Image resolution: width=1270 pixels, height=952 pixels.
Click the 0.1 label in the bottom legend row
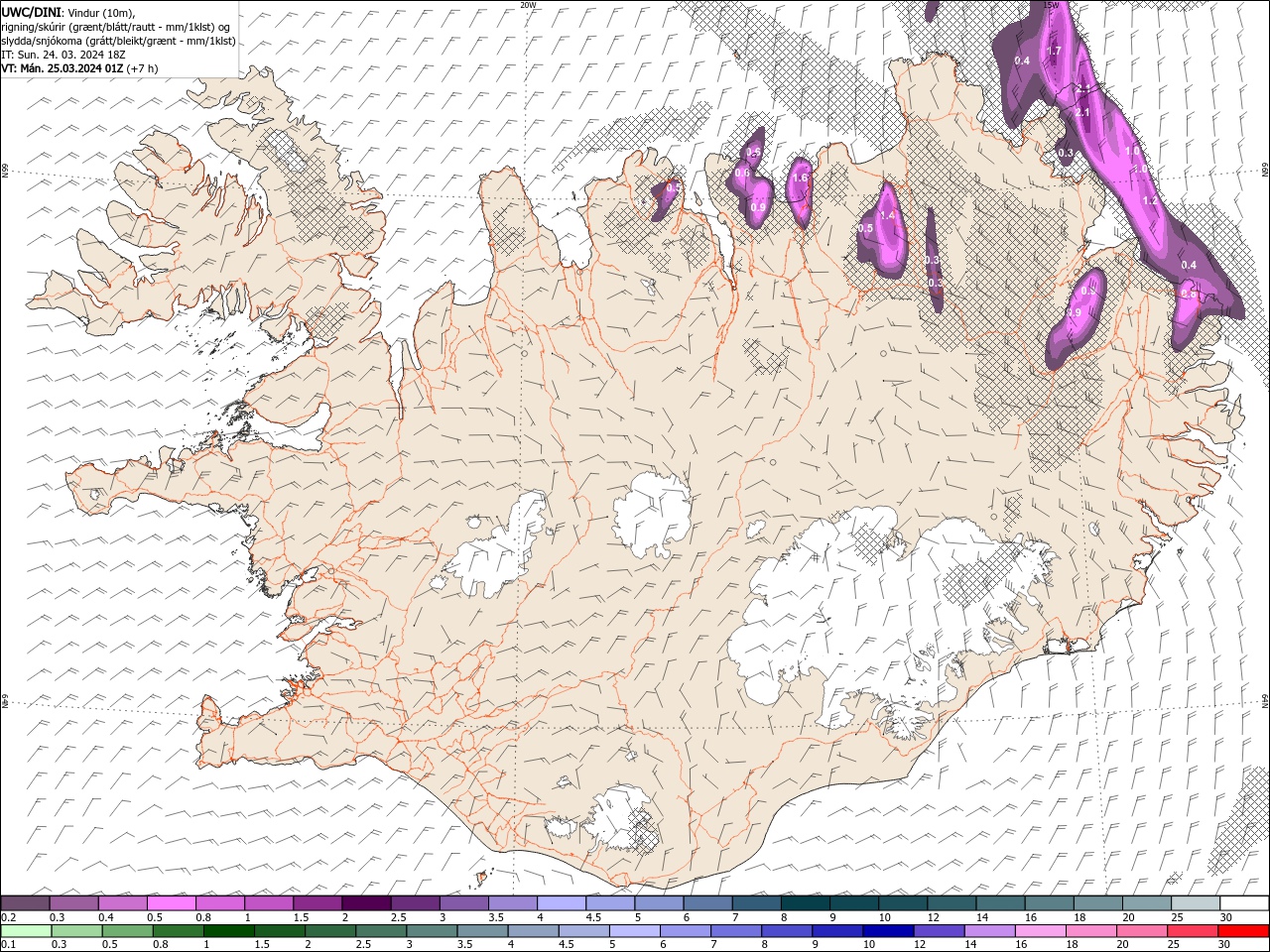pos(8,945)
